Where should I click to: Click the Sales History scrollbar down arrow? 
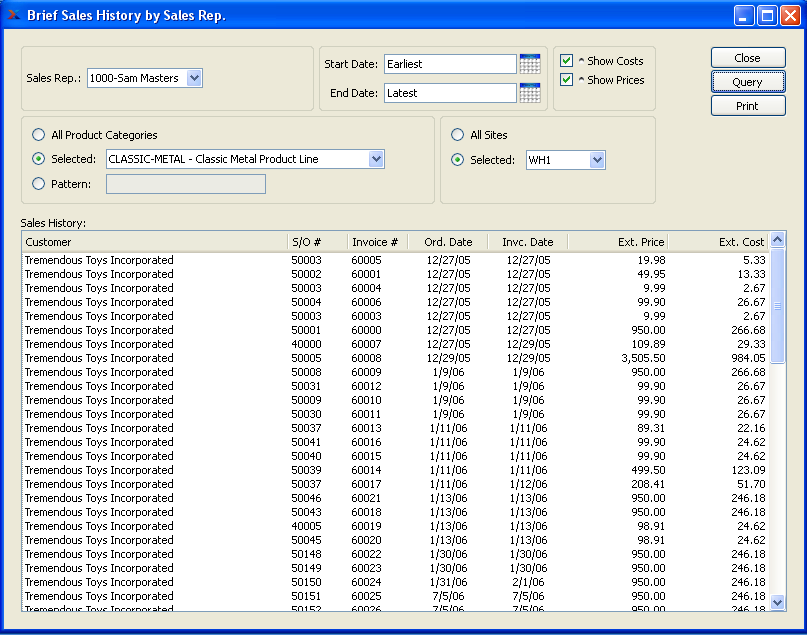click(x=778, y=602)
